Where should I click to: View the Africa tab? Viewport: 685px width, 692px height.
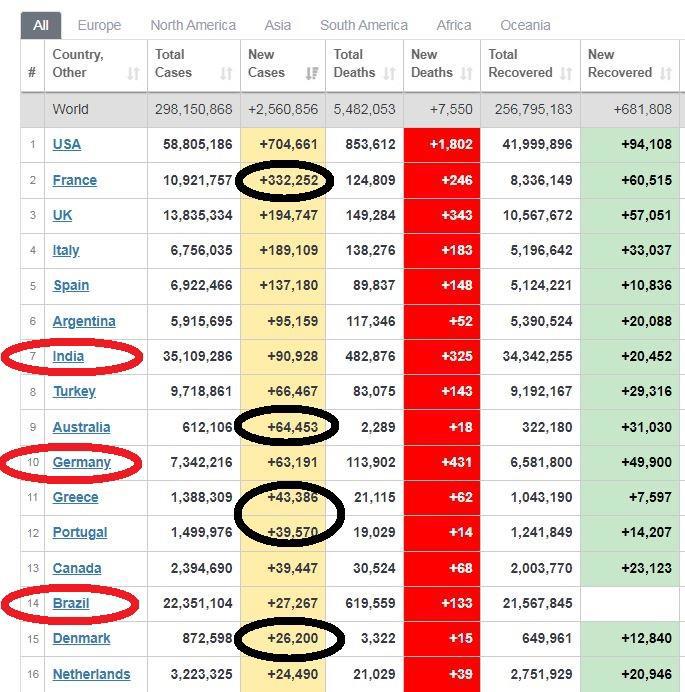coord(455,25)
